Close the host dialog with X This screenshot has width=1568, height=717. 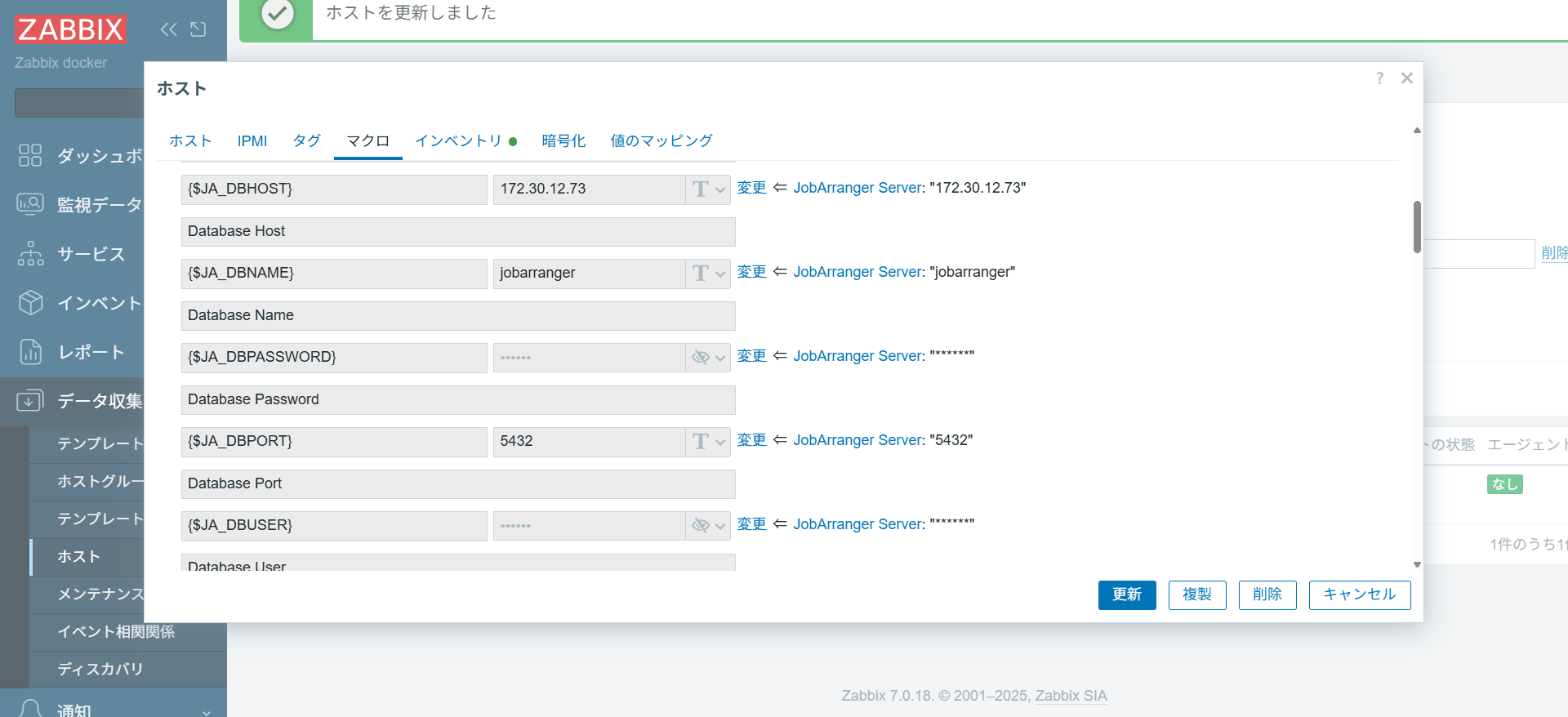[1407, 78]
